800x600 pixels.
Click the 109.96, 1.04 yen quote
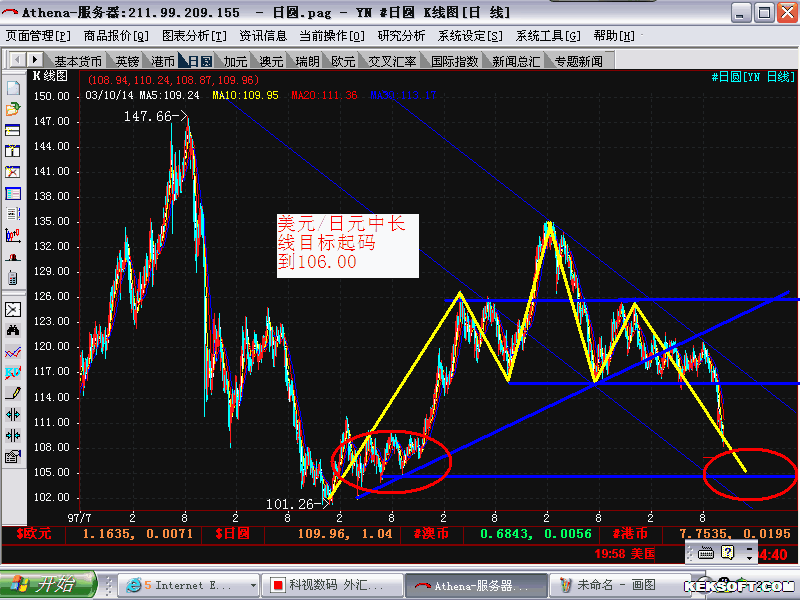[x=345, y=534]
